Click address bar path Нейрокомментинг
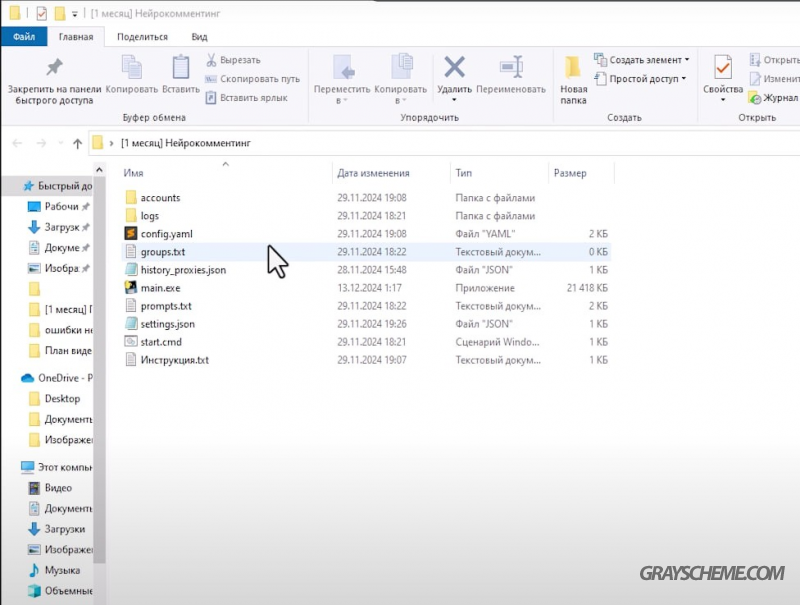The image size is (800, 605). (186, 143)
